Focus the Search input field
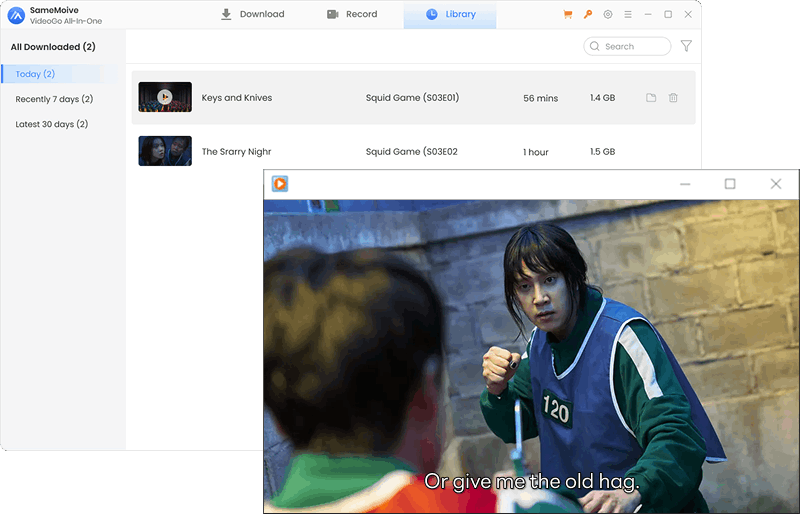This screenshot has height=514, width=800. pyautogui.click(x=627, y=46)
